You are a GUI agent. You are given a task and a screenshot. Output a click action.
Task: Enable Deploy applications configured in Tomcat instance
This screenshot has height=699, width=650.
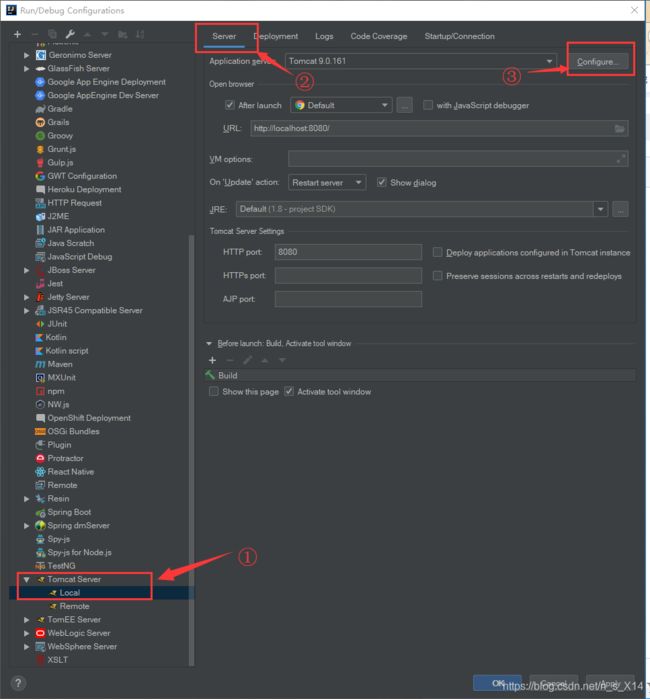click(x=438, y=252)
